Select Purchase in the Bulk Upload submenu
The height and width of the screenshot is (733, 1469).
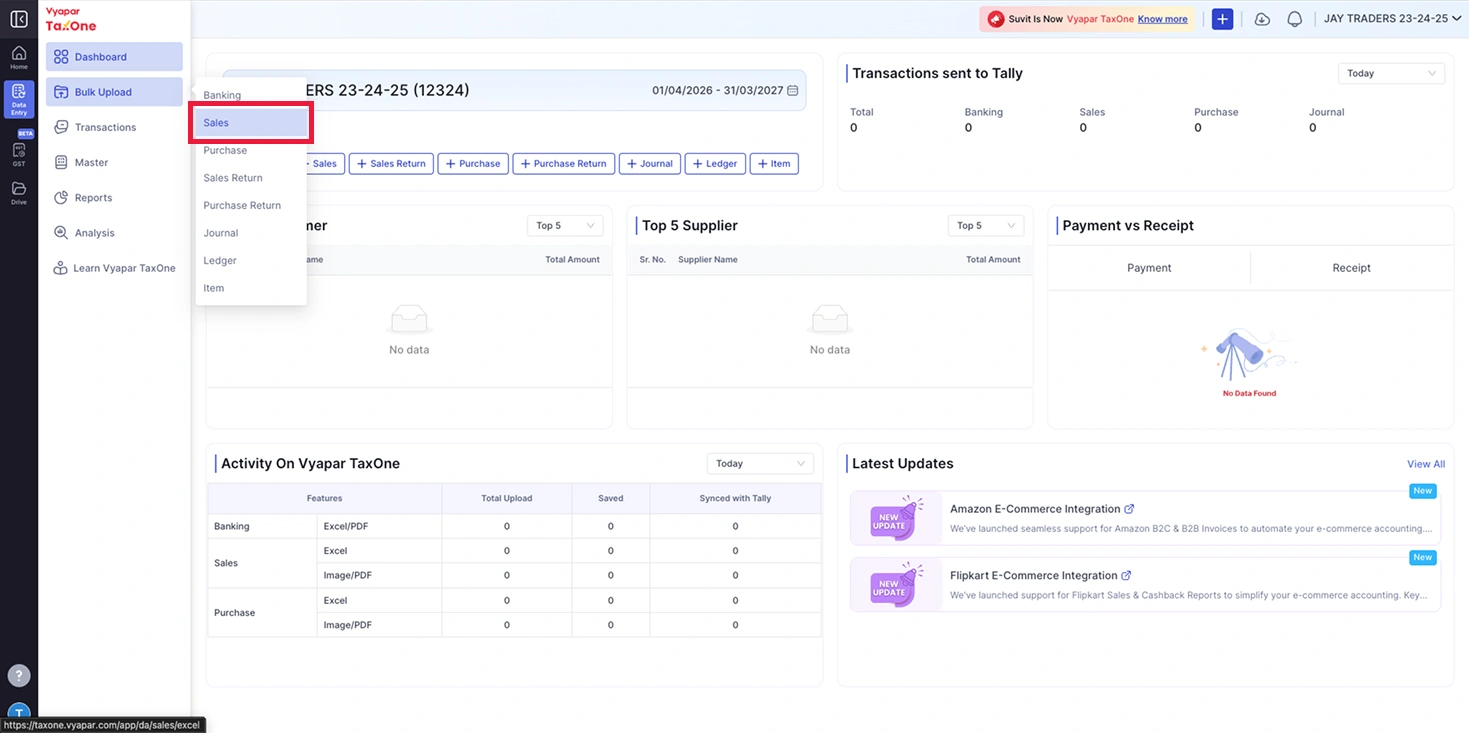pos(251,150)
